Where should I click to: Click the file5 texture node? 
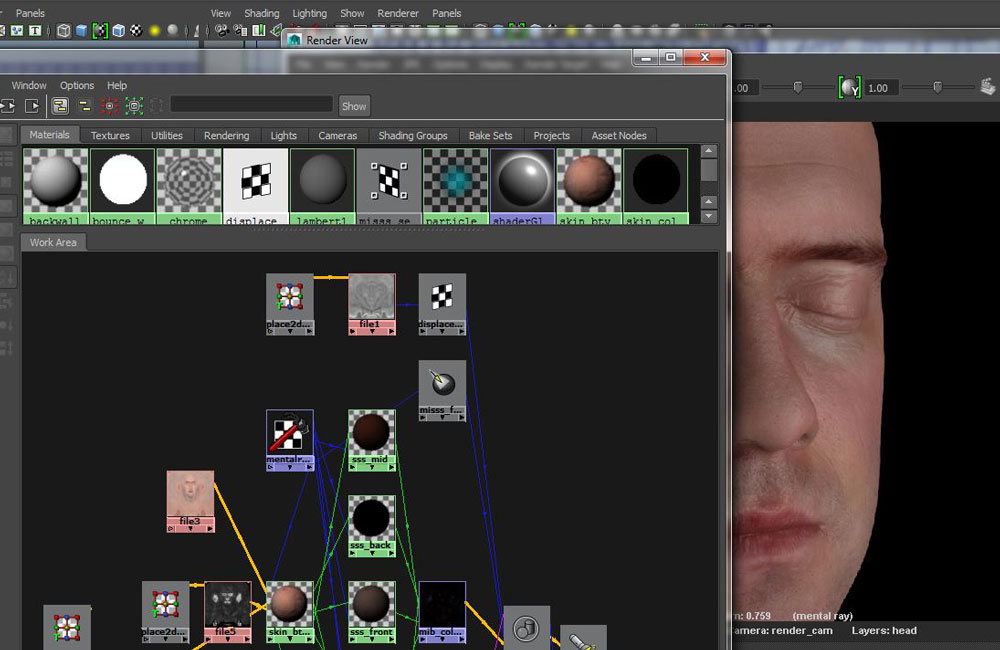pyautogui.click(x=228, y=612)
